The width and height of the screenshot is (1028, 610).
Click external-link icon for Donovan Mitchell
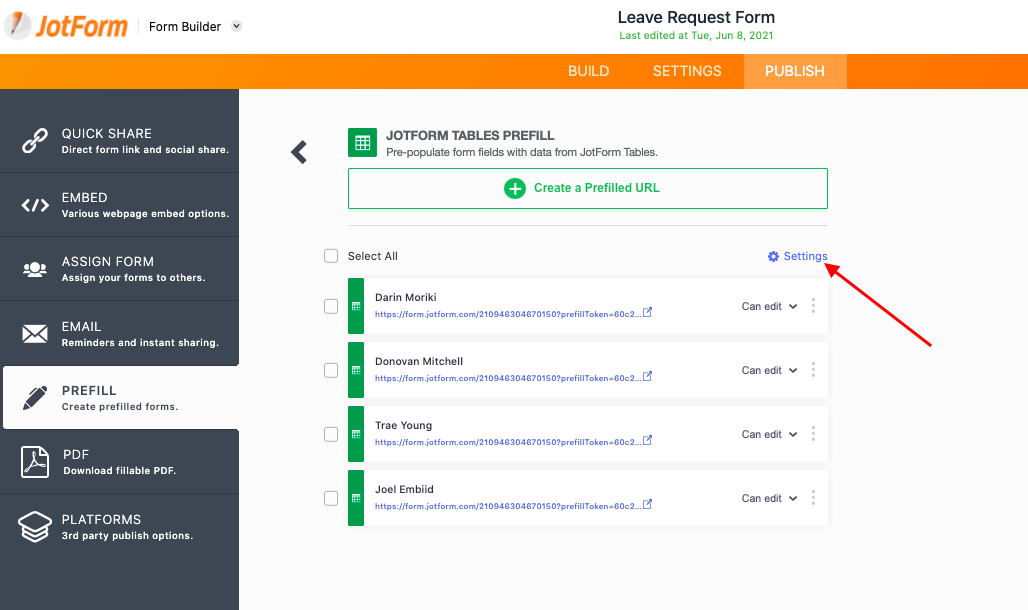coord(647,376)
